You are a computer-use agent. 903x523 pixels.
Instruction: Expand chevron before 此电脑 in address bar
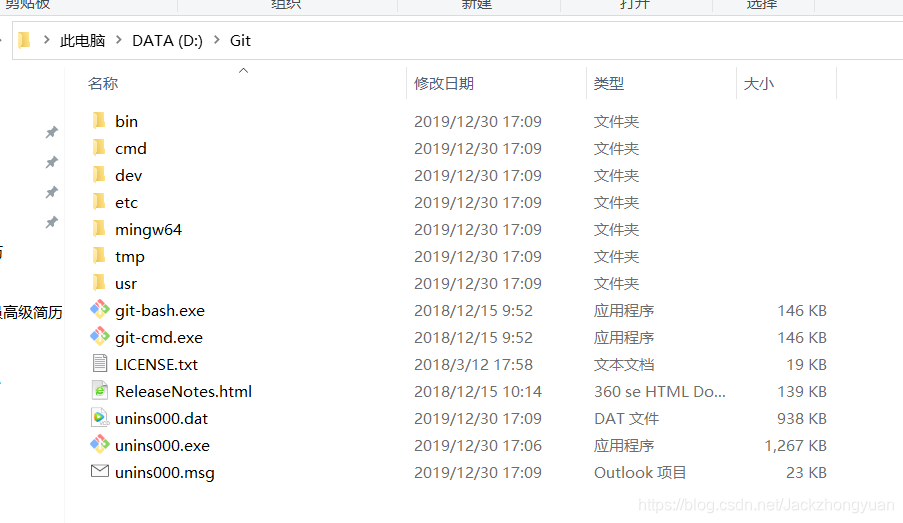(47, 40)
